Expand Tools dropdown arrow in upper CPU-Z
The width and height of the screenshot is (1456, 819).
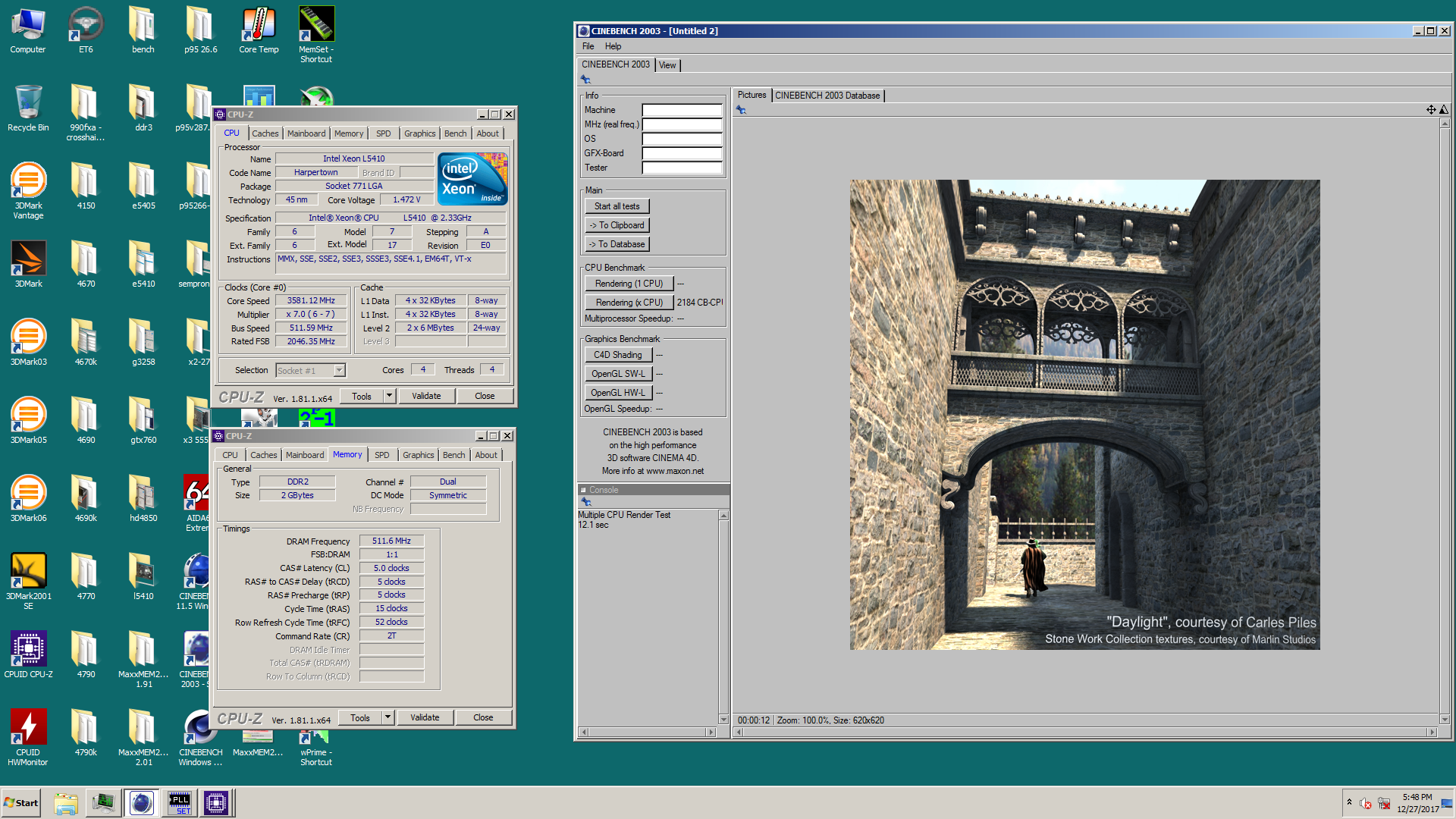pos(389,396)
